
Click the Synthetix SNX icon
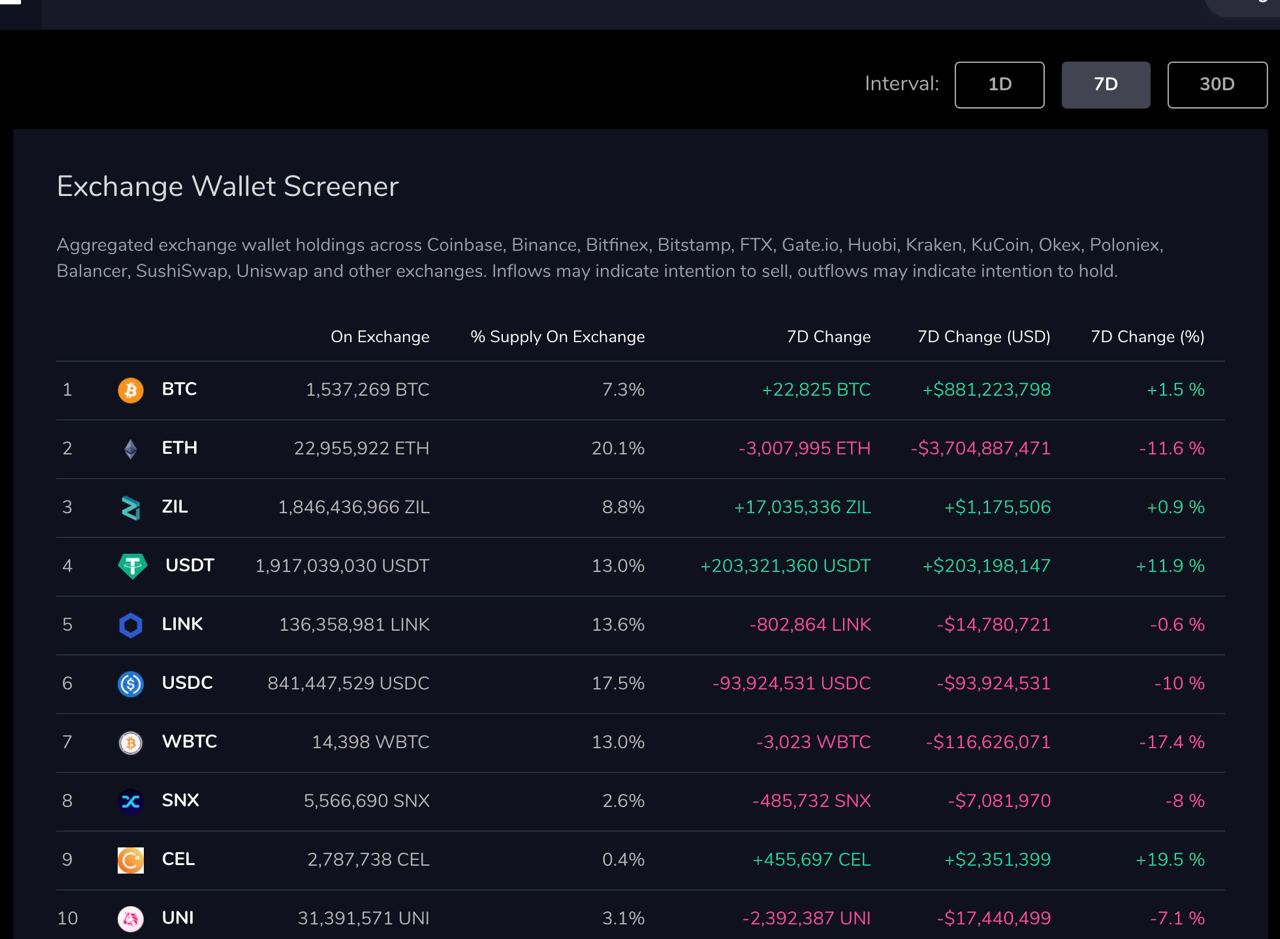[131, 801]
